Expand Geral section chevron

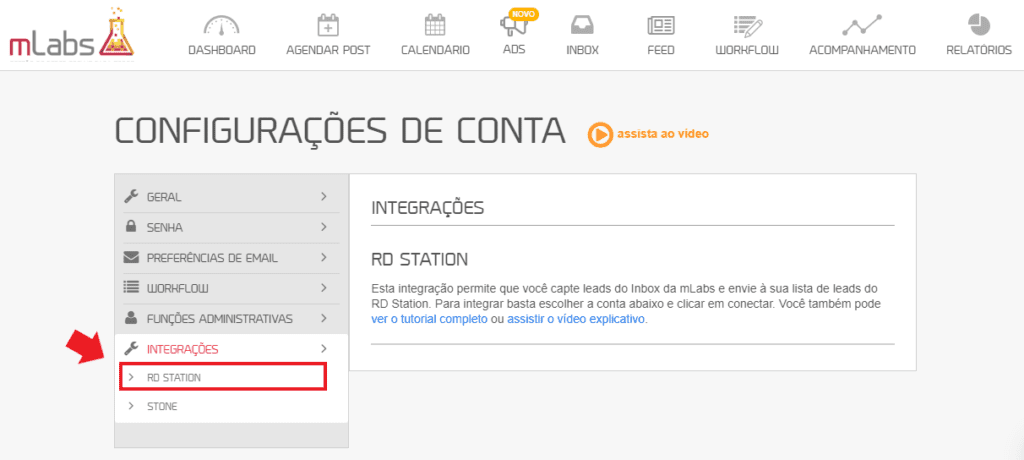tap(323, 196)
